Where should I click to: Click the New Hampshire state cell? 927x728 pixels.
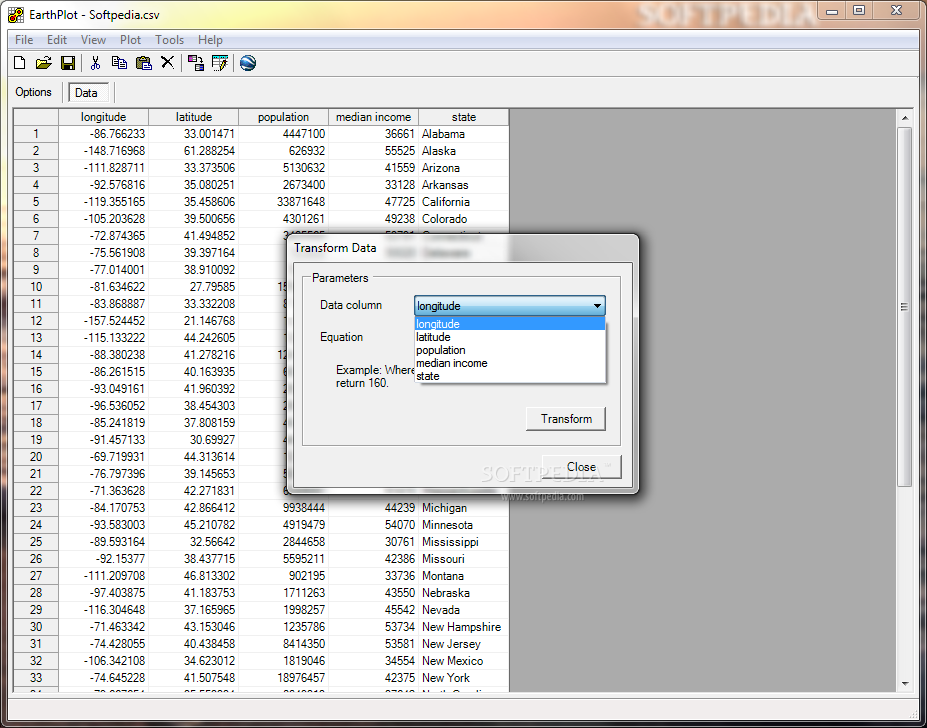coord(464,627)
